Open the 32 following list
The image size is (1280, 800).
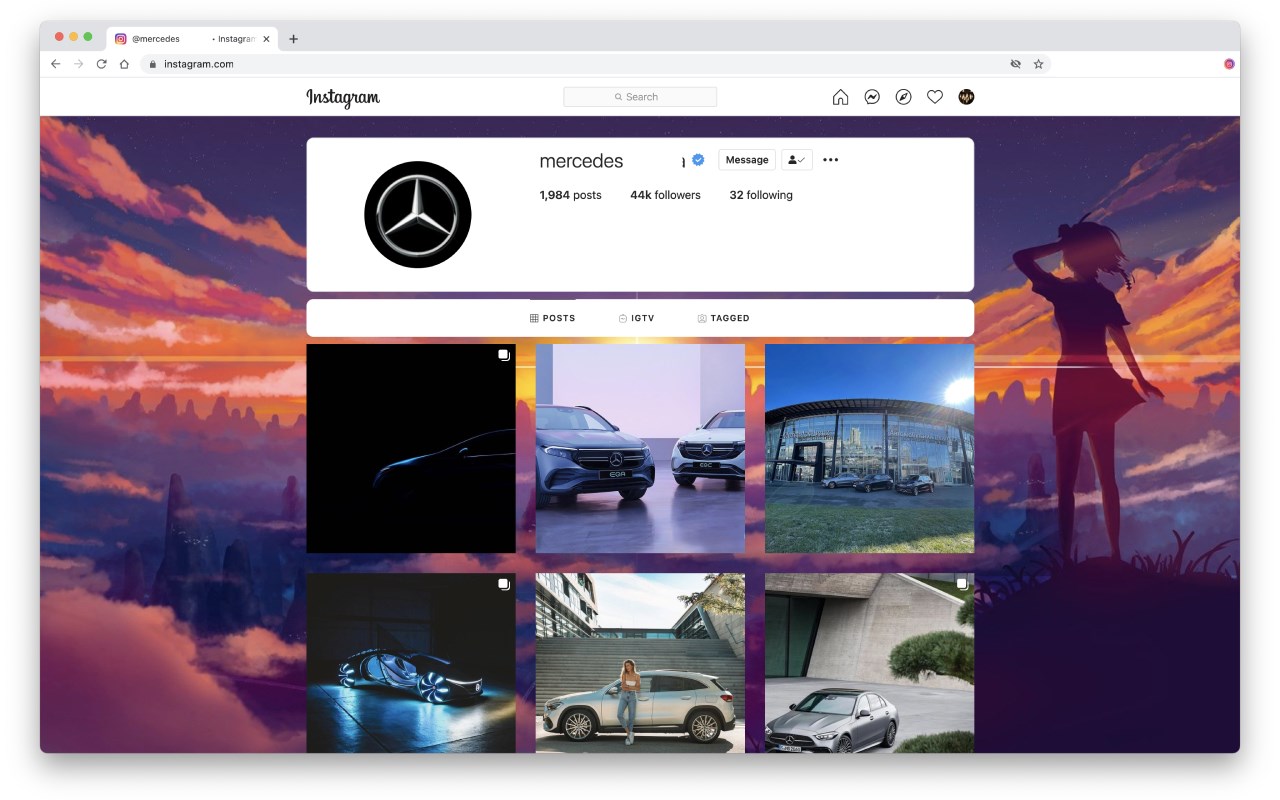point(761,195)
